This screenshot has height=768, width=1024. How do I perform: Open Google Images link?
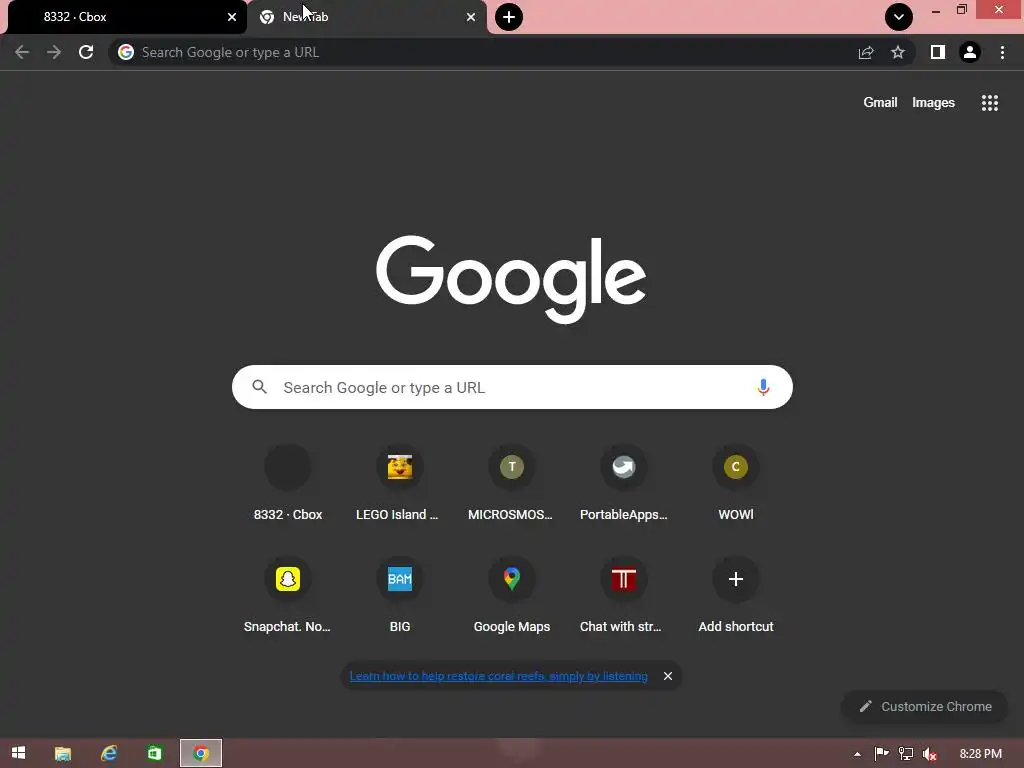pyautogui.click(x=933, y=103)
